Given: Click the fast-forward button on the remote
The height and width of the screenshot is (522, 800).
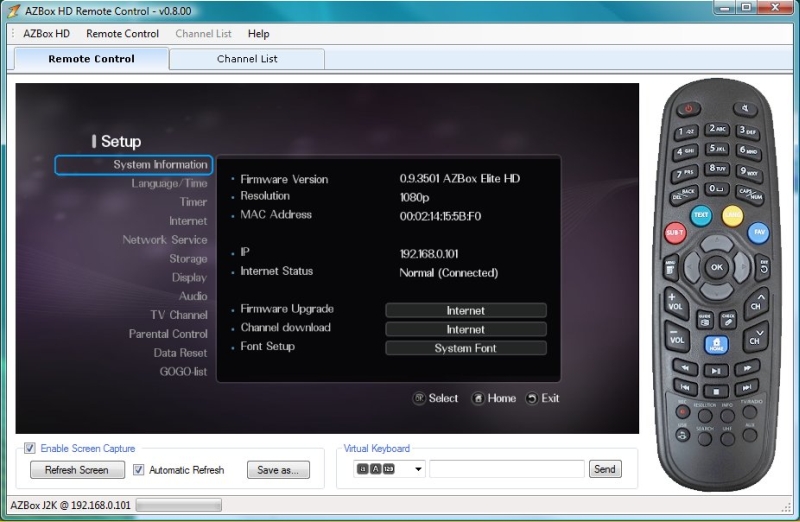Looking at the screenshot, I should tap(747, 367).
